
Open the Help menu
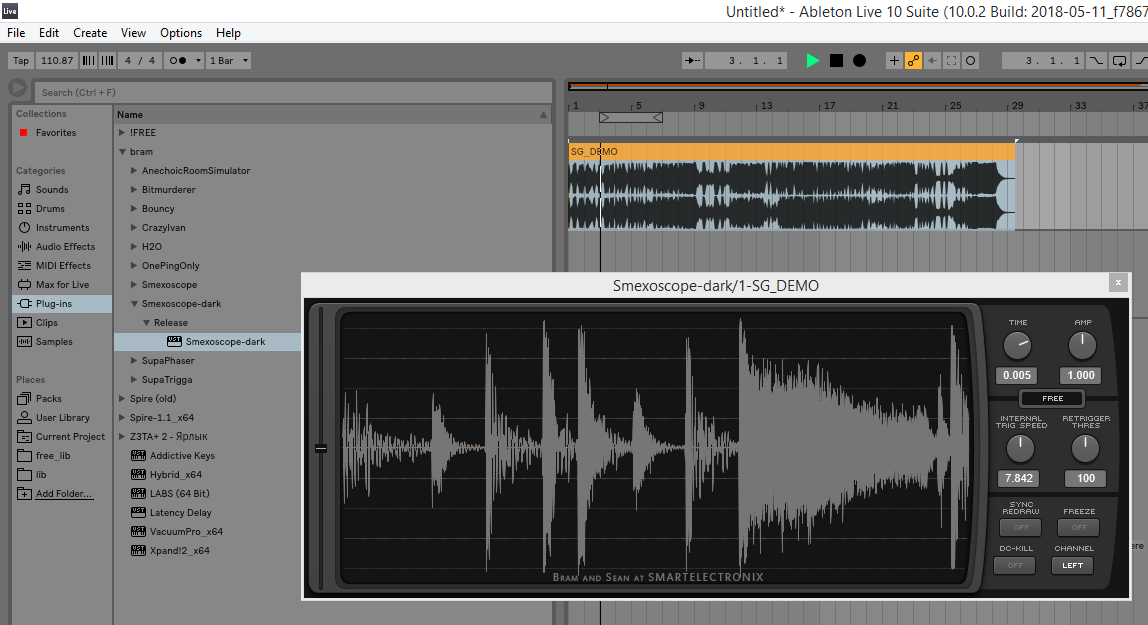click(228, 33)
